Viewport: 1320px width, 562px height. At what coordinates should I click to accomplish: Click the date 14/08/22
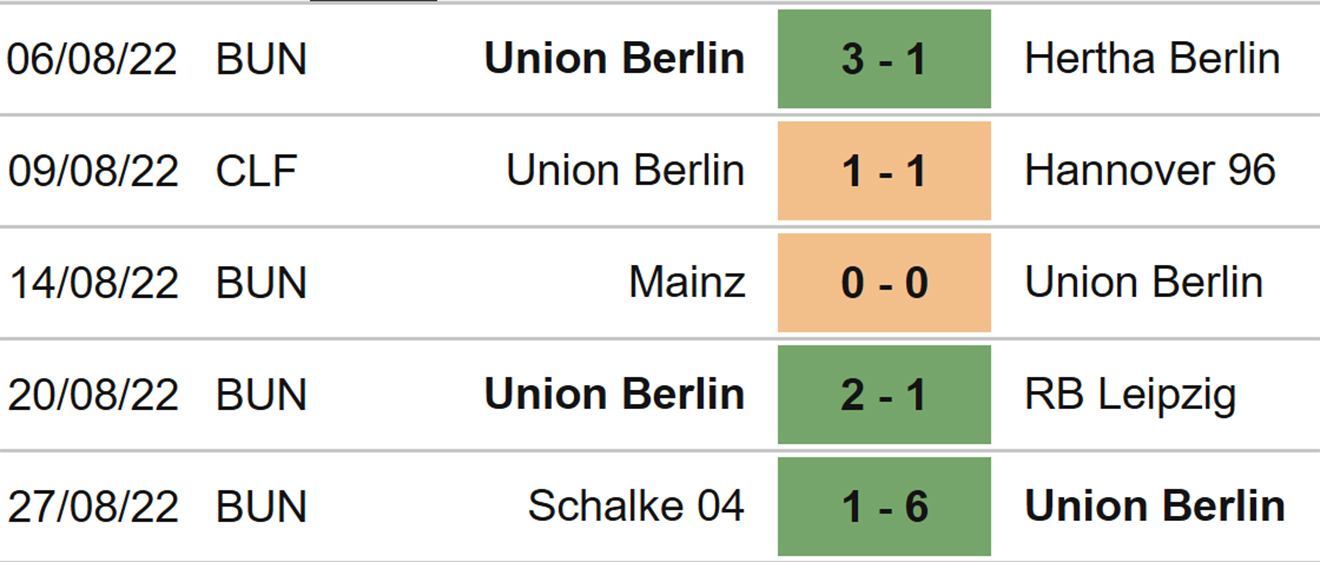coord(93,283)
